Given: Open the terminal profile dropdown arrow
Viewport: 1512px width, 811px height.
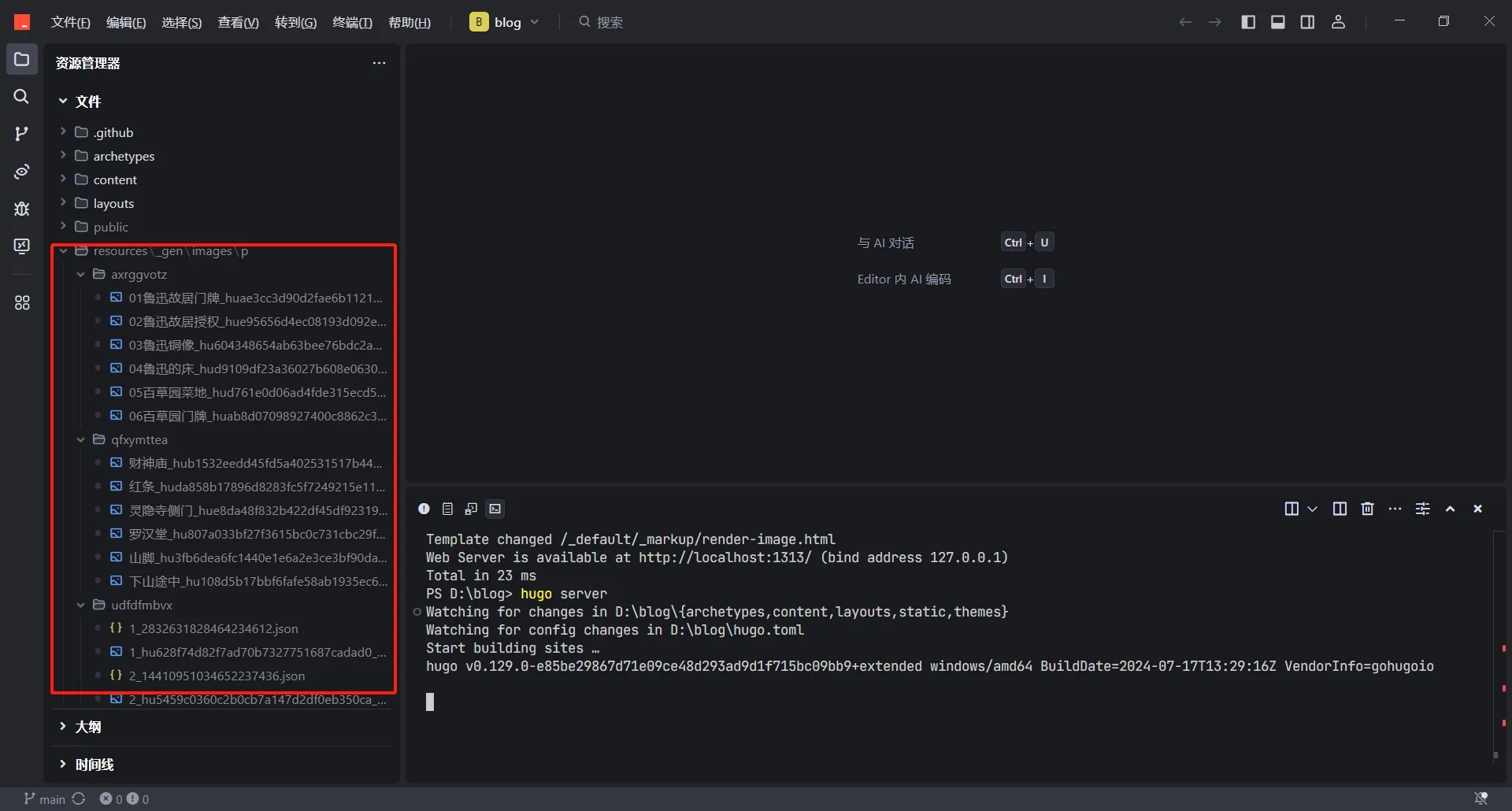Looking at the screenshot, I should (1313, 509).
